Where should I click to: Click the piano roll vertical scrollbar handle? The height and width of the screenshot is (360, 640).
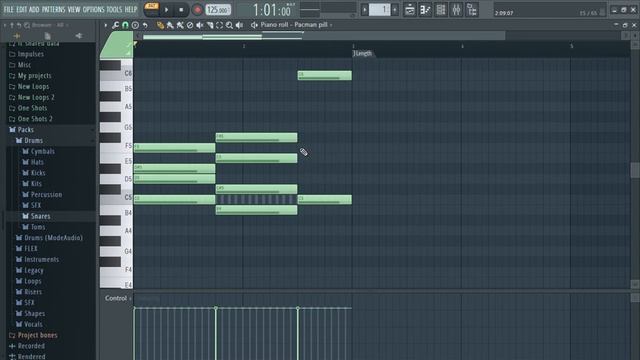[x=635, y=170]
